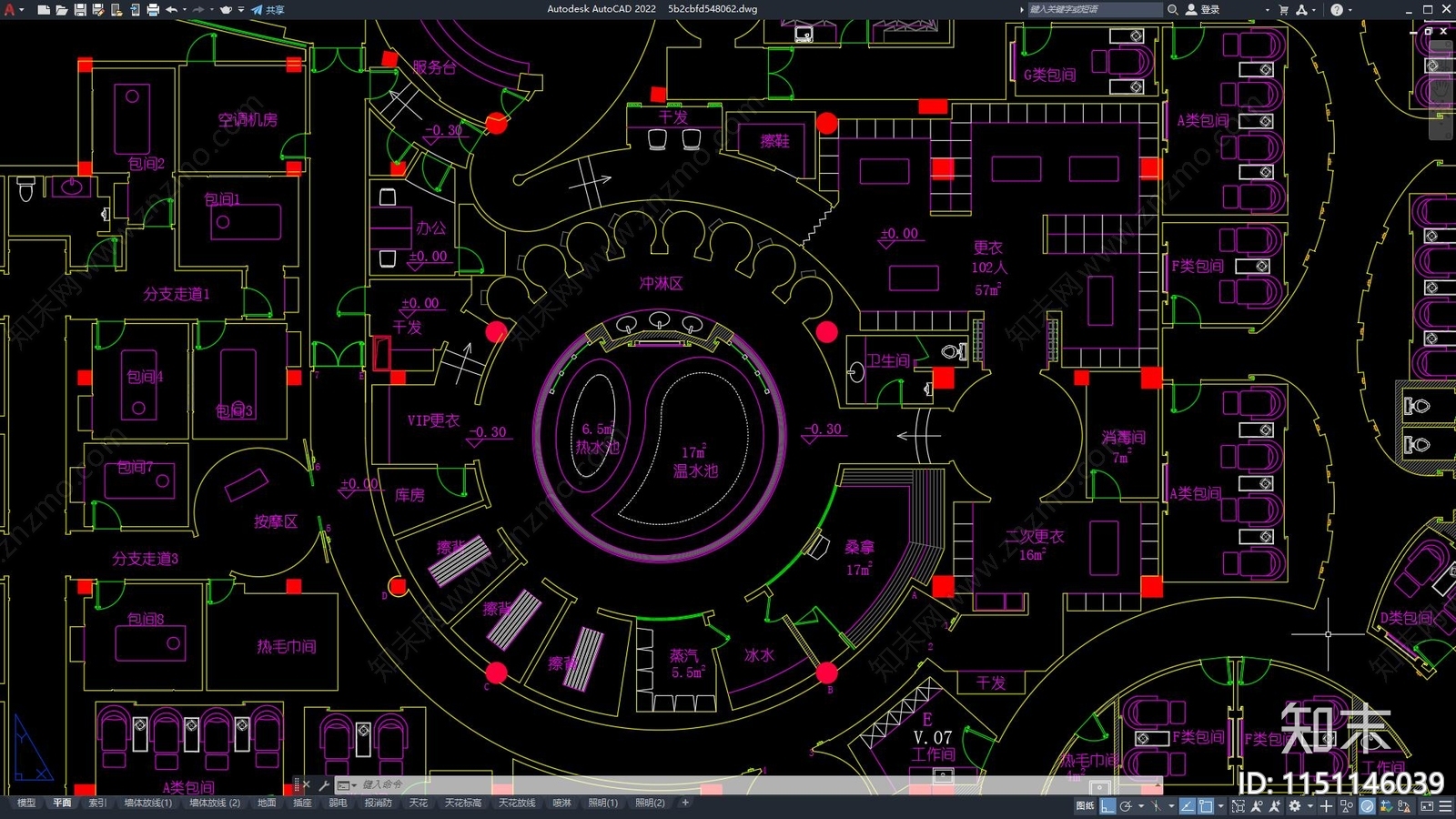
Task: Switch to the 天花标高 layout tab
Action: click(x=462, y=803)
